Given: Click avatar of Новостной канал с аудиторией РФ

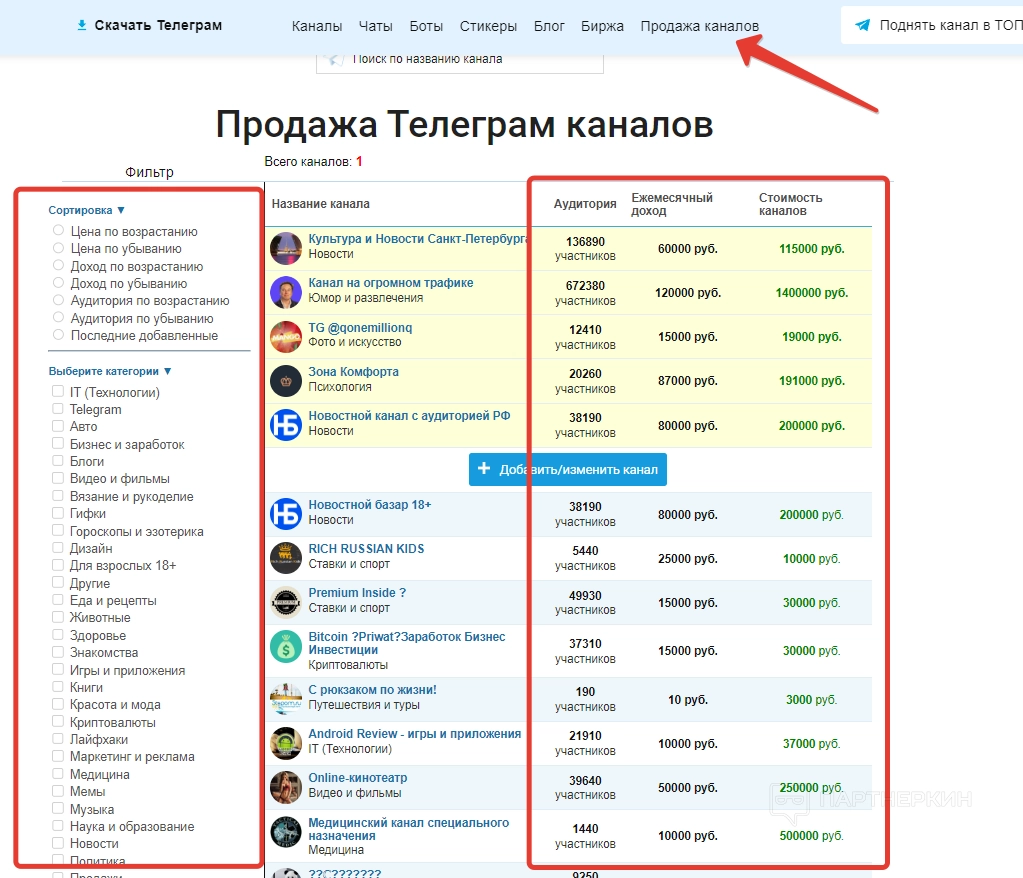Looking at the screenshot, I should [x=286, y=425].
